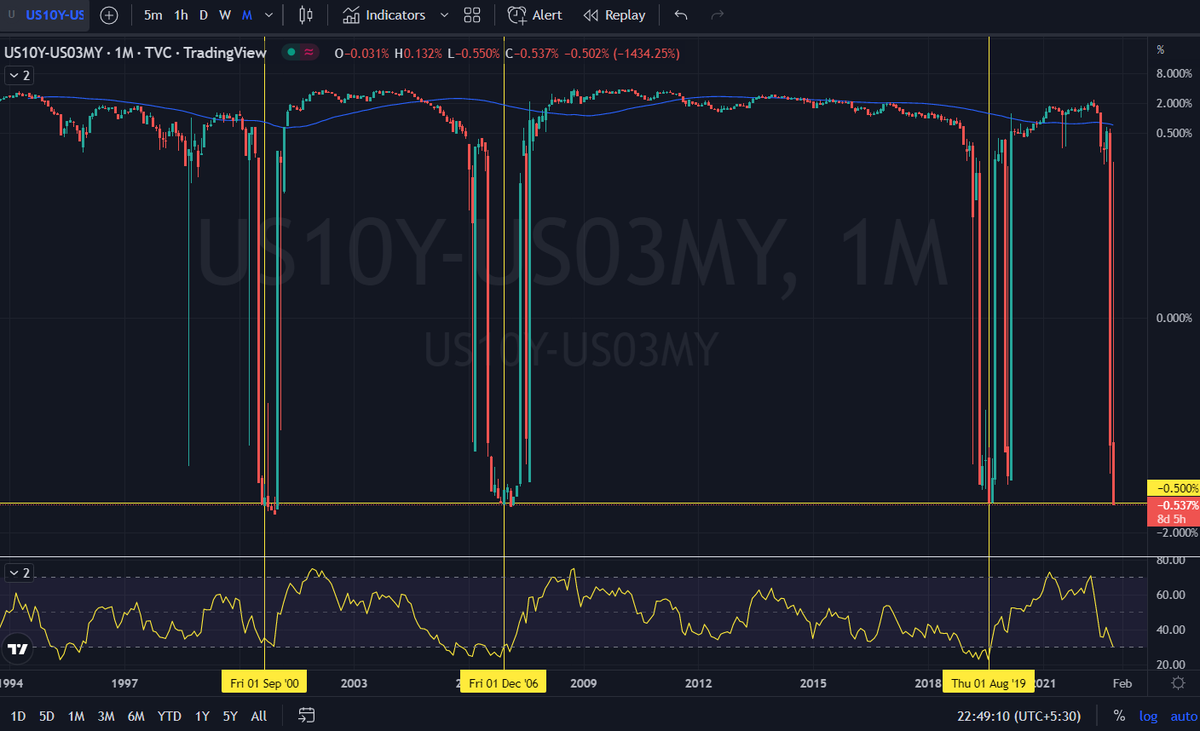
Task: Click the 80.00 label on the lower pane scale
Action: [1171, 560]
